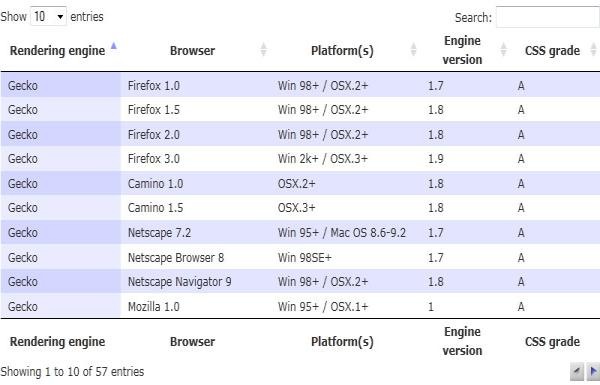Click the Engine version sort arrows

pos(504,49)
